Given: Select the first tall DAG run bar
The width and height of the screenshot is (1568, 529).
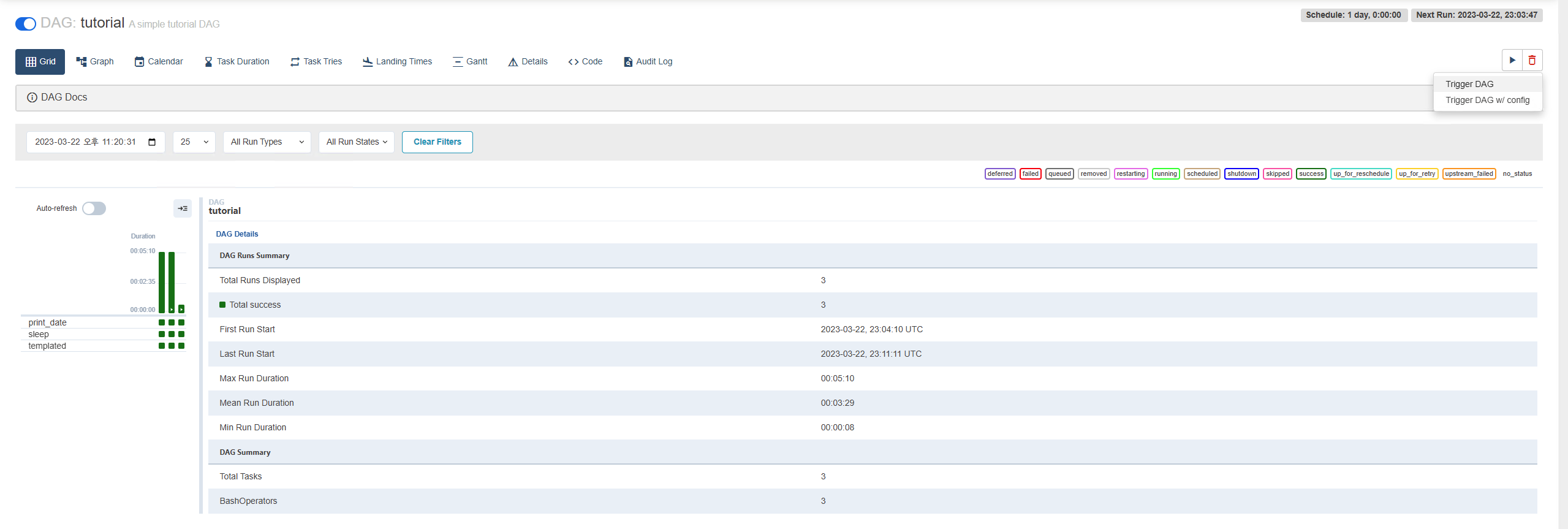Looking at the screenshot, I should click(162, 282).
